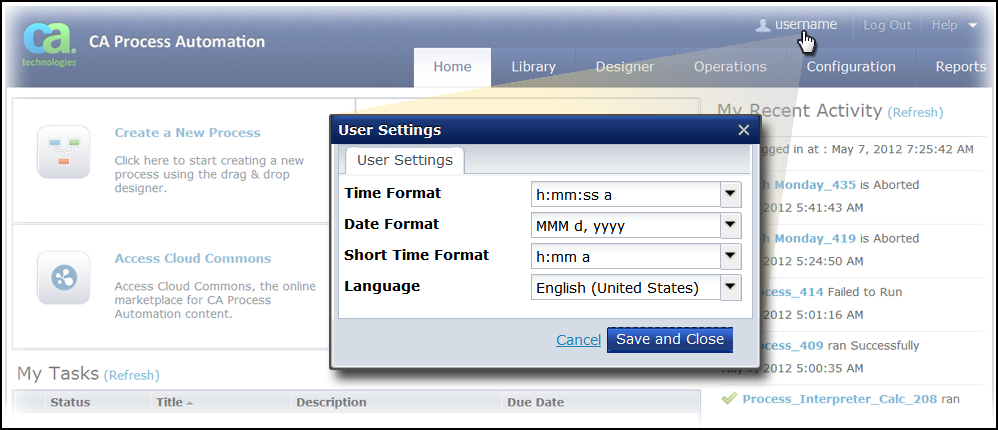Viewport: 998px width, 430px height.
Task: Open the Date Format dropdown arrow
Action: click(x=731, y=226)
